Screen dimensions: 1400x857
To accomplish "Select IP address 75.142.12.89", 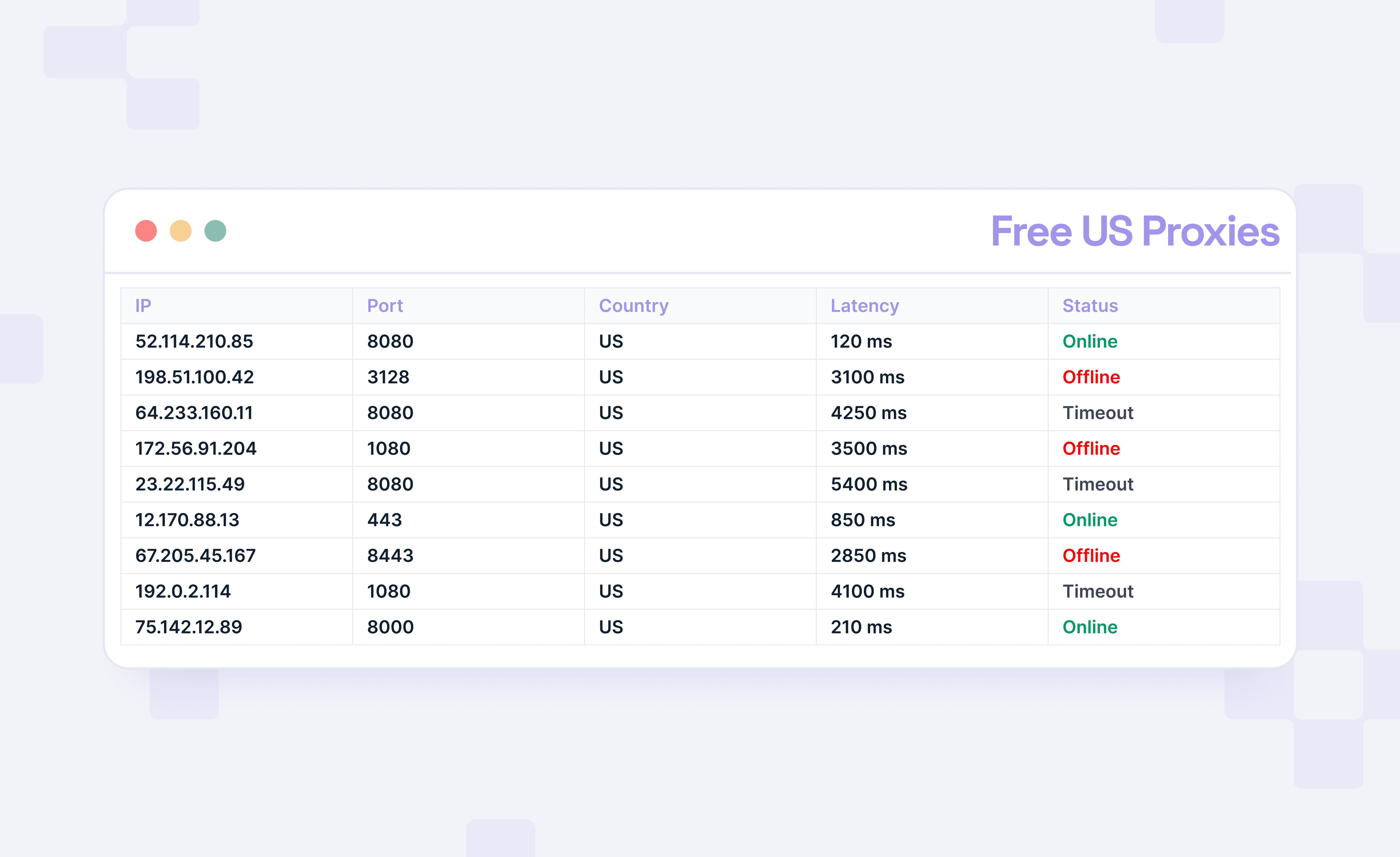I will pos(189,627).
